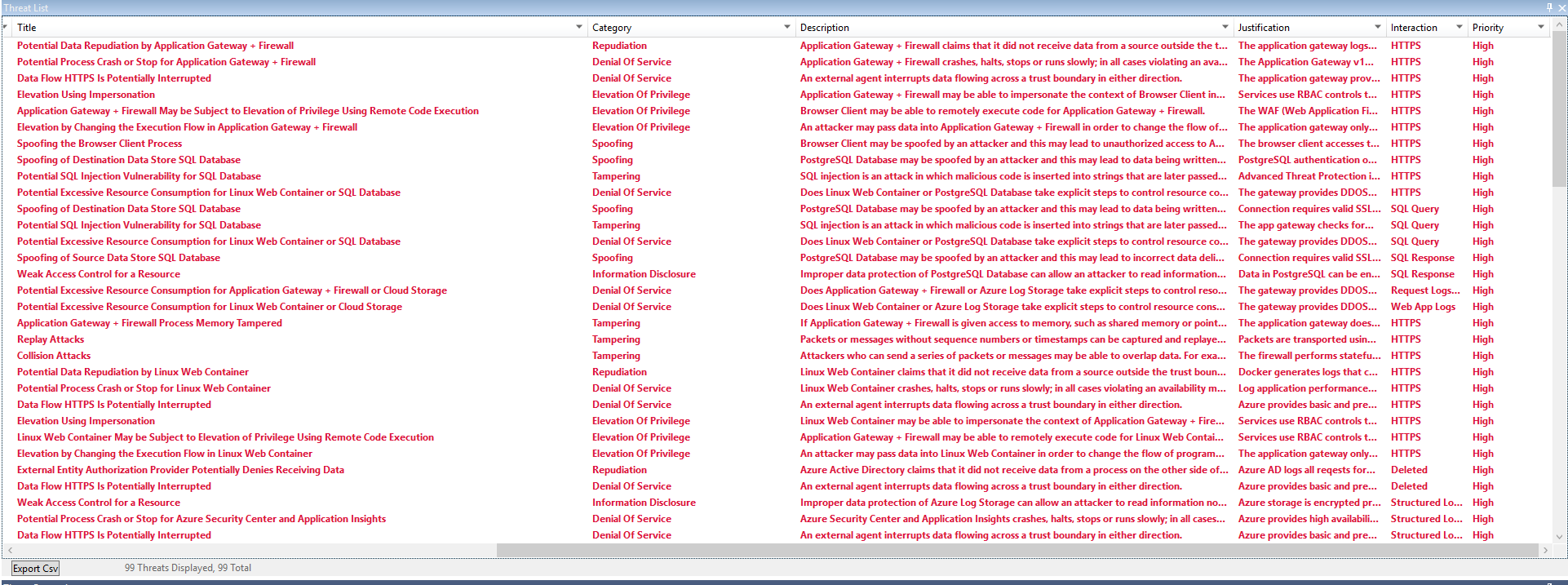The width and height of the screenshot is (1568, 585).
Task: Select threat "Application Gateway + Firewall Process Memory Tampered"
Action: tap(149, 323)
